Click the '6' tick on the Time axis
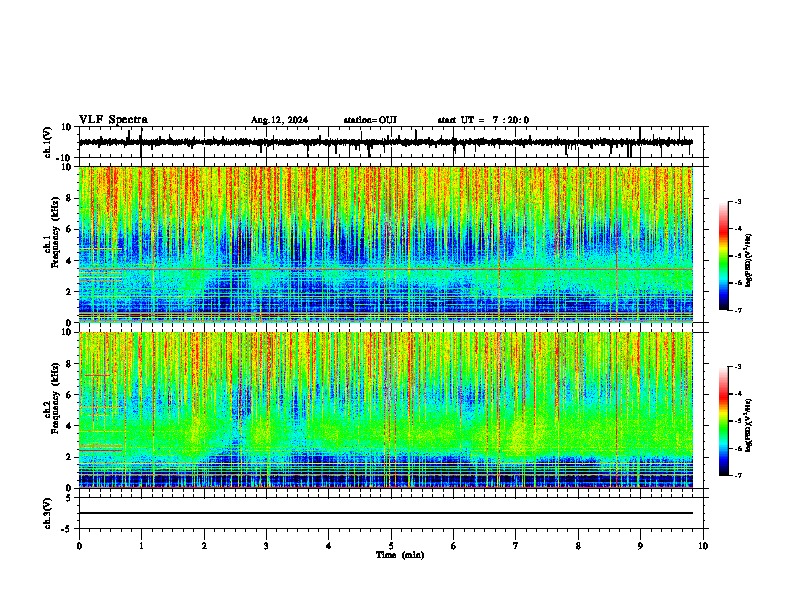The width and height of the screenshot is (792, 612). tap(453, 546)
